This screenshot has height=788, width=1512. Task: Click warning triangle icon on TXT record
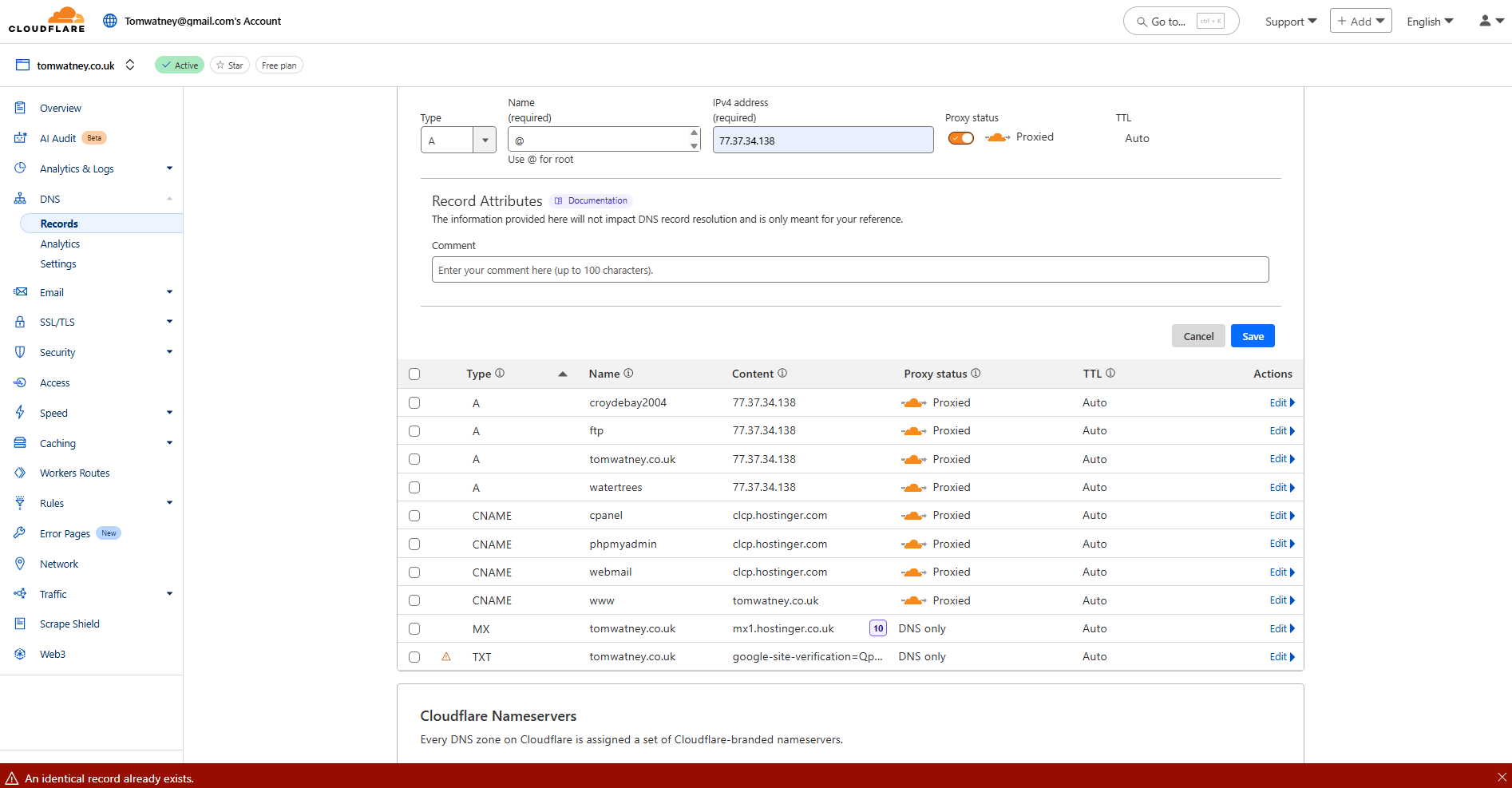446,657
